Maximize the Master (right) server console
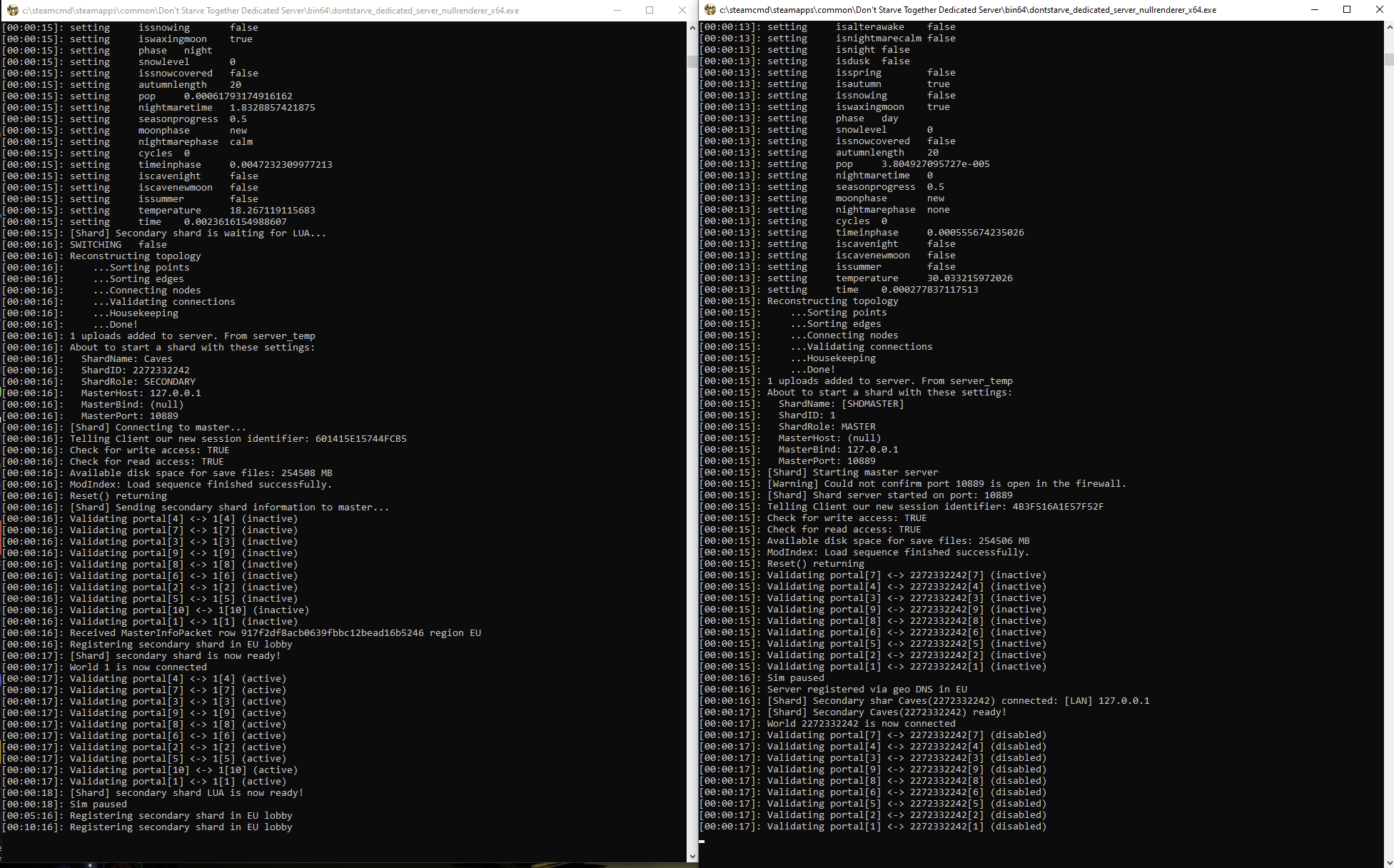The height and width of the screenshot is (868, 1394). point(1347,10)
